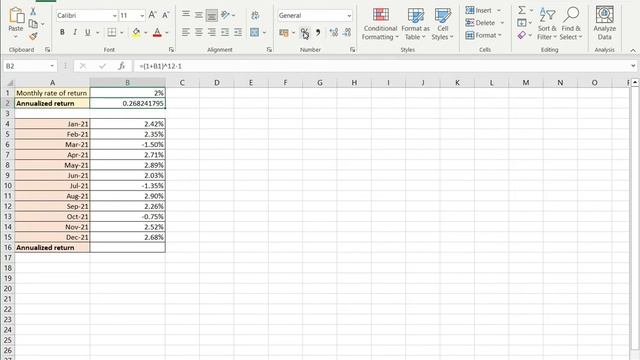Click Delete cells button
Screen dimensions: 640x360
click(x=481, y=23)
